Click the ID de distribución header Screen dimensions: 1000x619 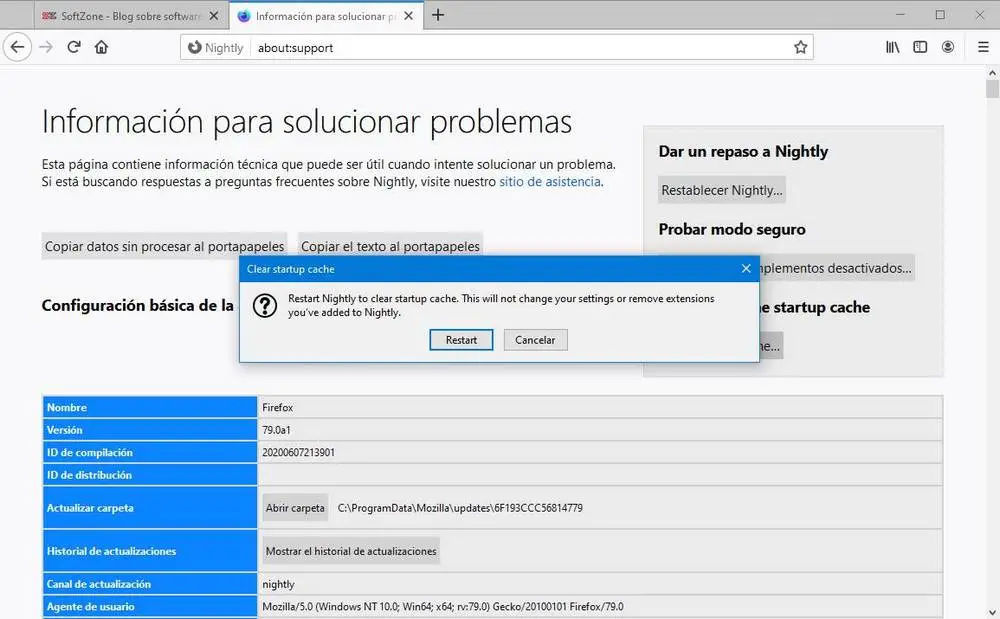coord(150,475)
